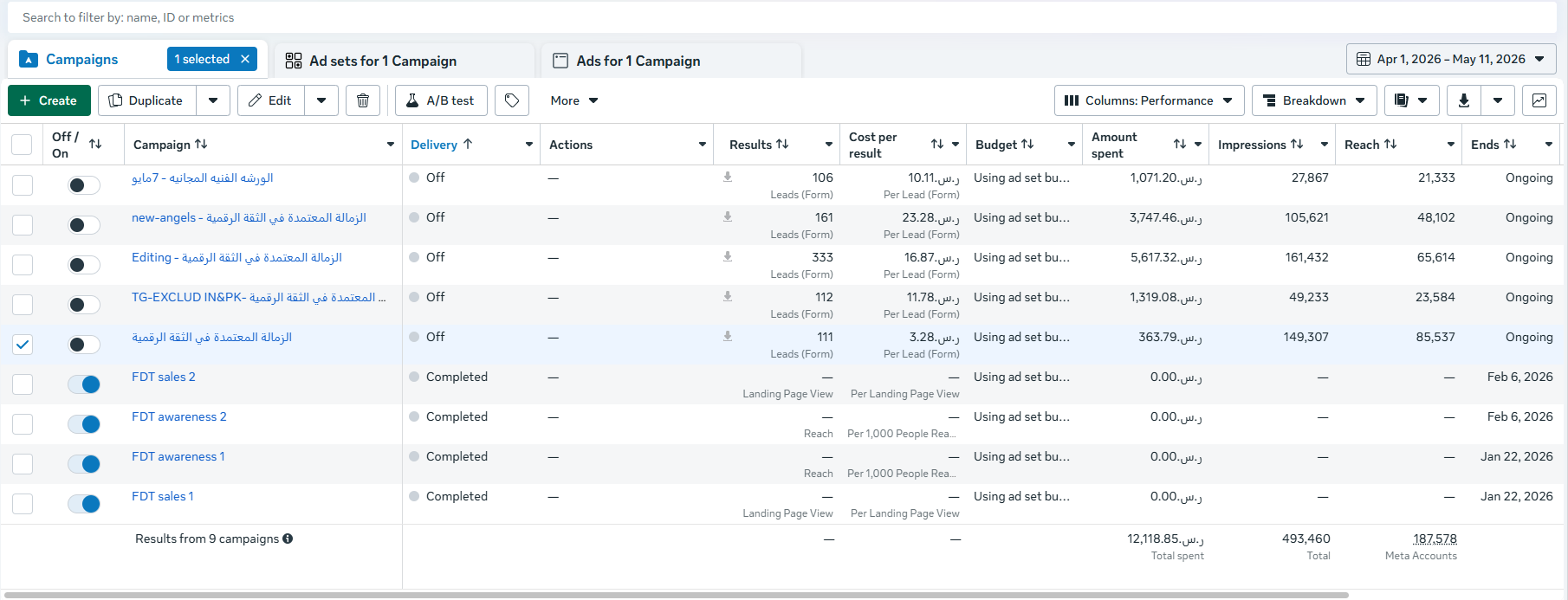Open the charts view icon

1539,100
